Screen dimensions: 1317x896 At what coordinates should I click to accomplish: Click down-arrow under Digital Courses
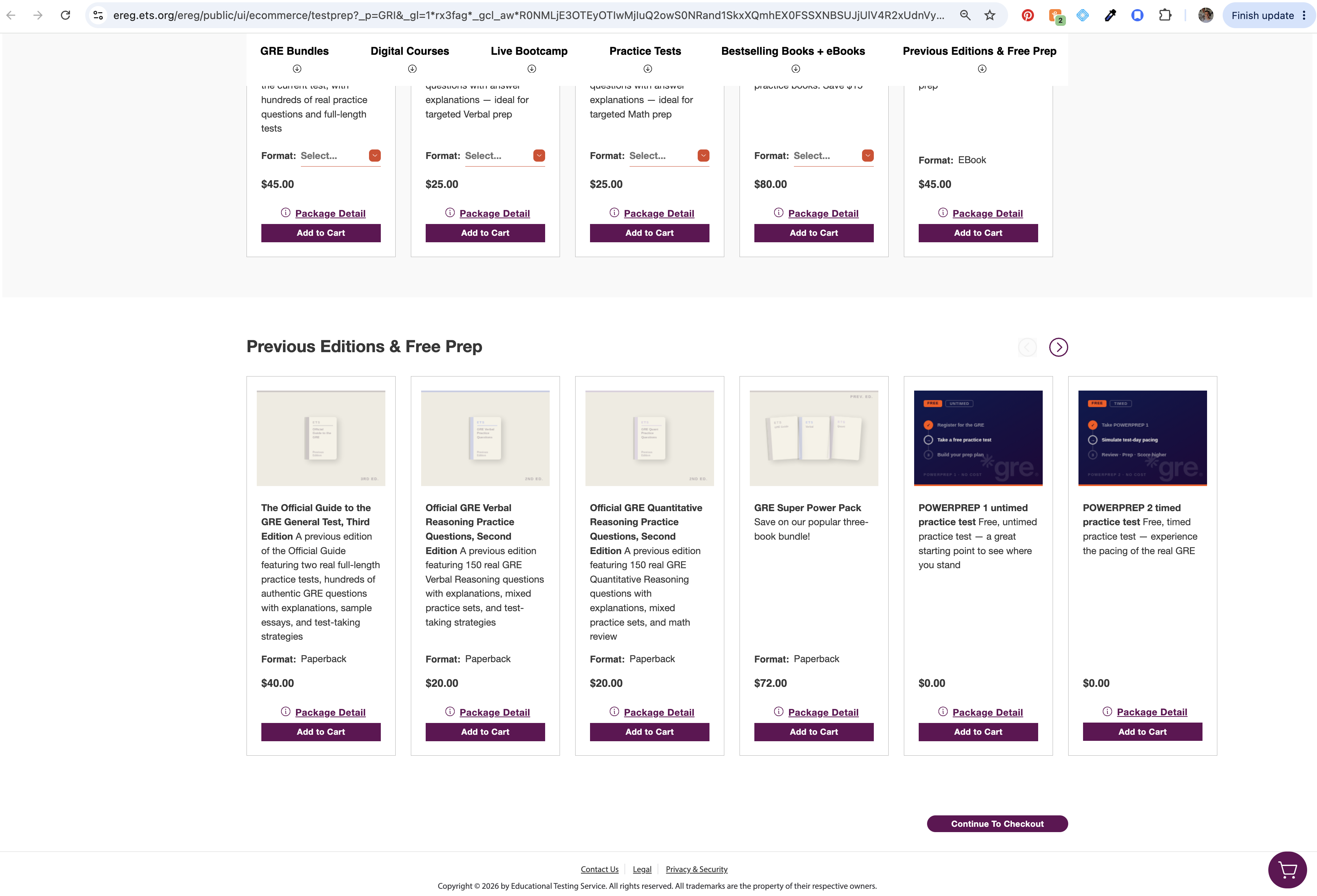(x=412, y=68)
